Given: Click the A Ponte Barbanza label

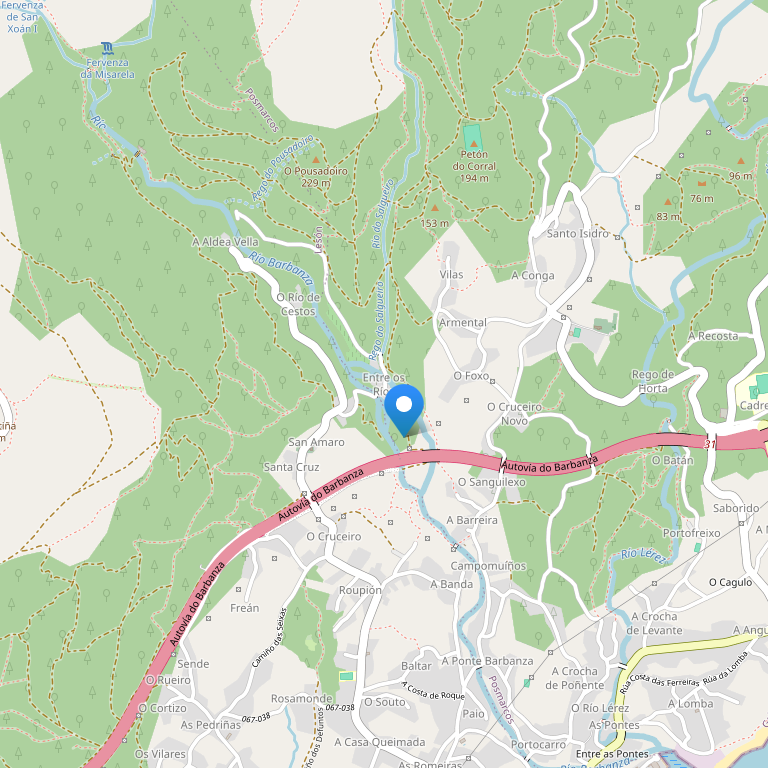Looking at the screenshot, I should click(487, 661).
